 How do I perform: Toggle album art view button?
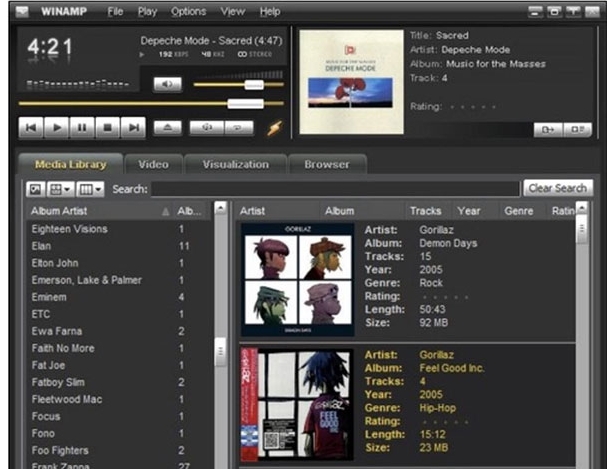click(36, 190)
